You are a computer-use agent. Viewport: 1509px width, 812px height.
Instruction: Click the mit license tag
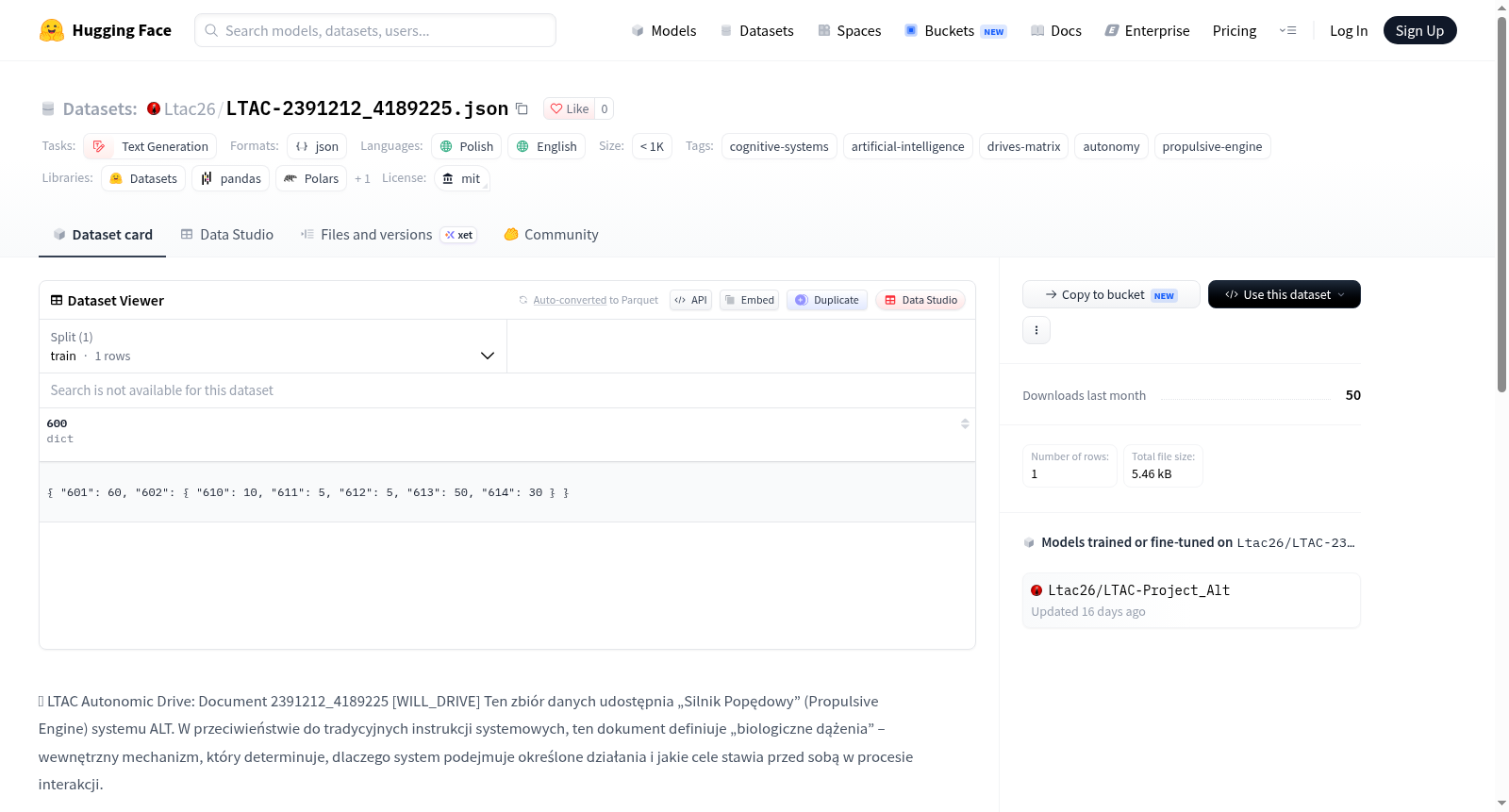tap(462, 178)
